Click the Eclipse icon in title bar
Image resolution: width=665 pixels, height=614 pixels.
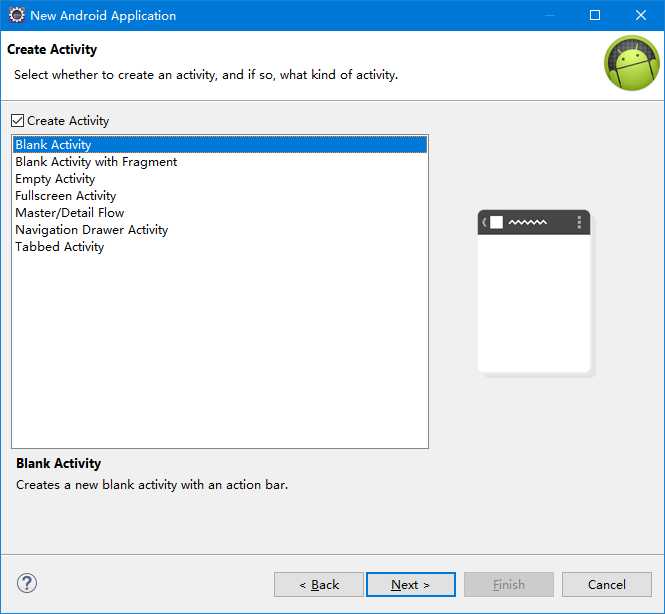(17, 15)
